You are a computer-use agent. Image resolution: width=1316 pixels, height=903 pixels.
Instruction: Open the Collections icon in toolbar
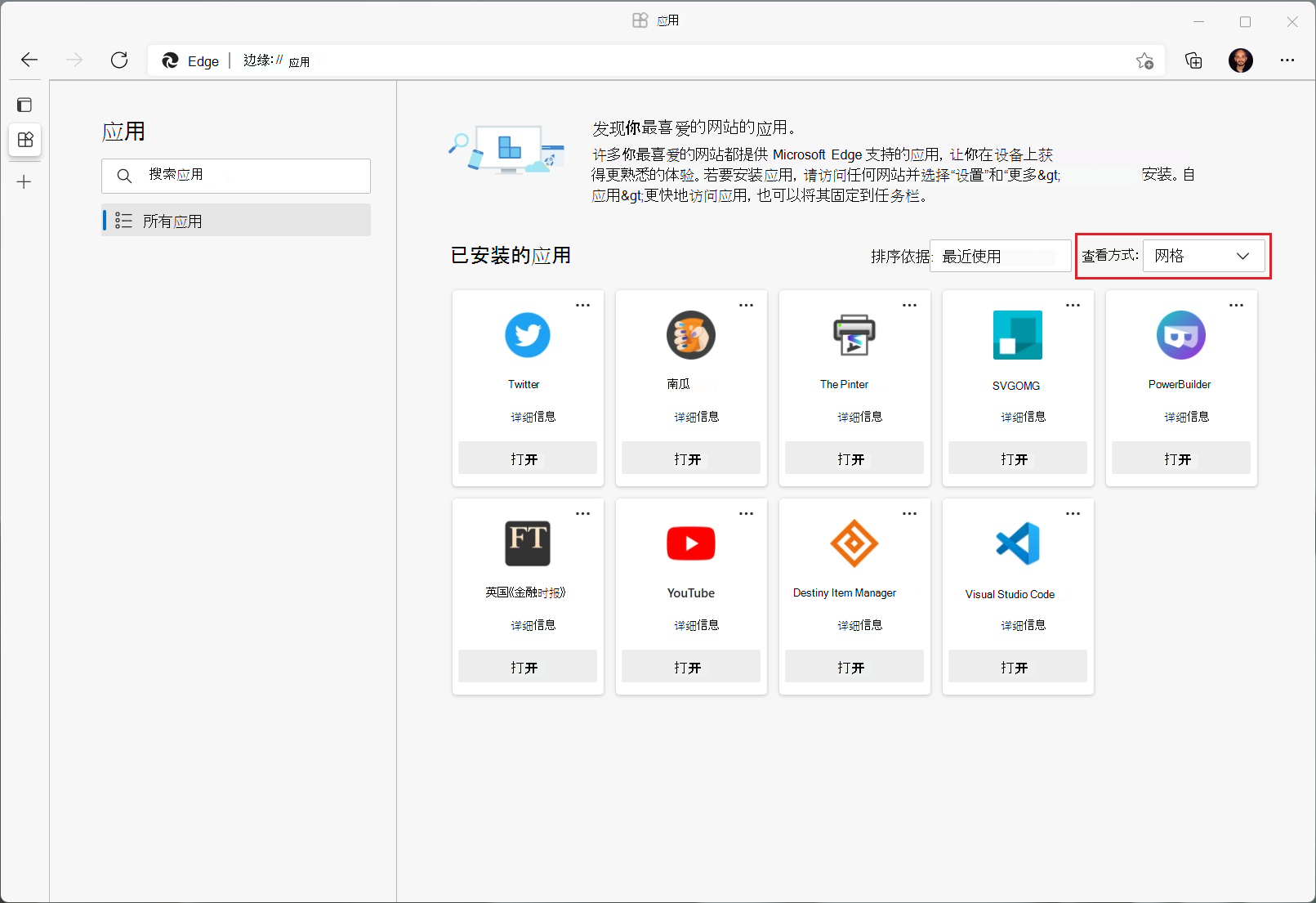(1193, 60)
